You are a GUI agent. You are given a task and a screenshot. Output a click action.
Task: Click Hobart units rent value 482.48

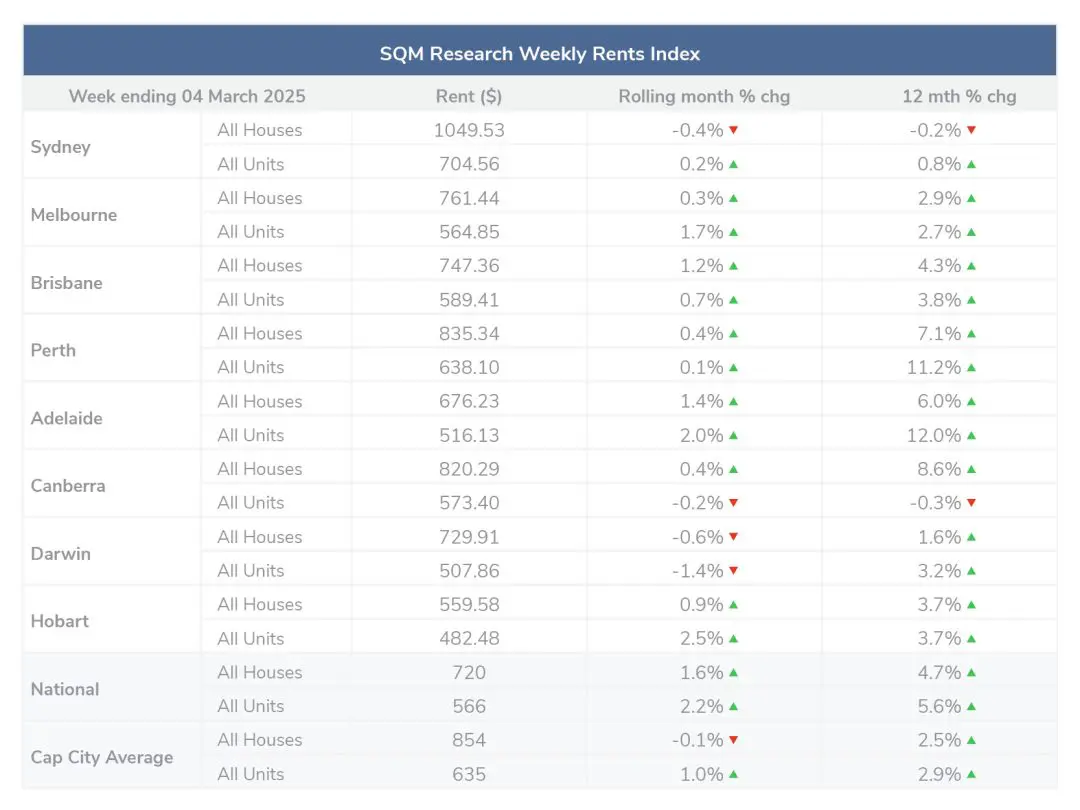point(469,638)
